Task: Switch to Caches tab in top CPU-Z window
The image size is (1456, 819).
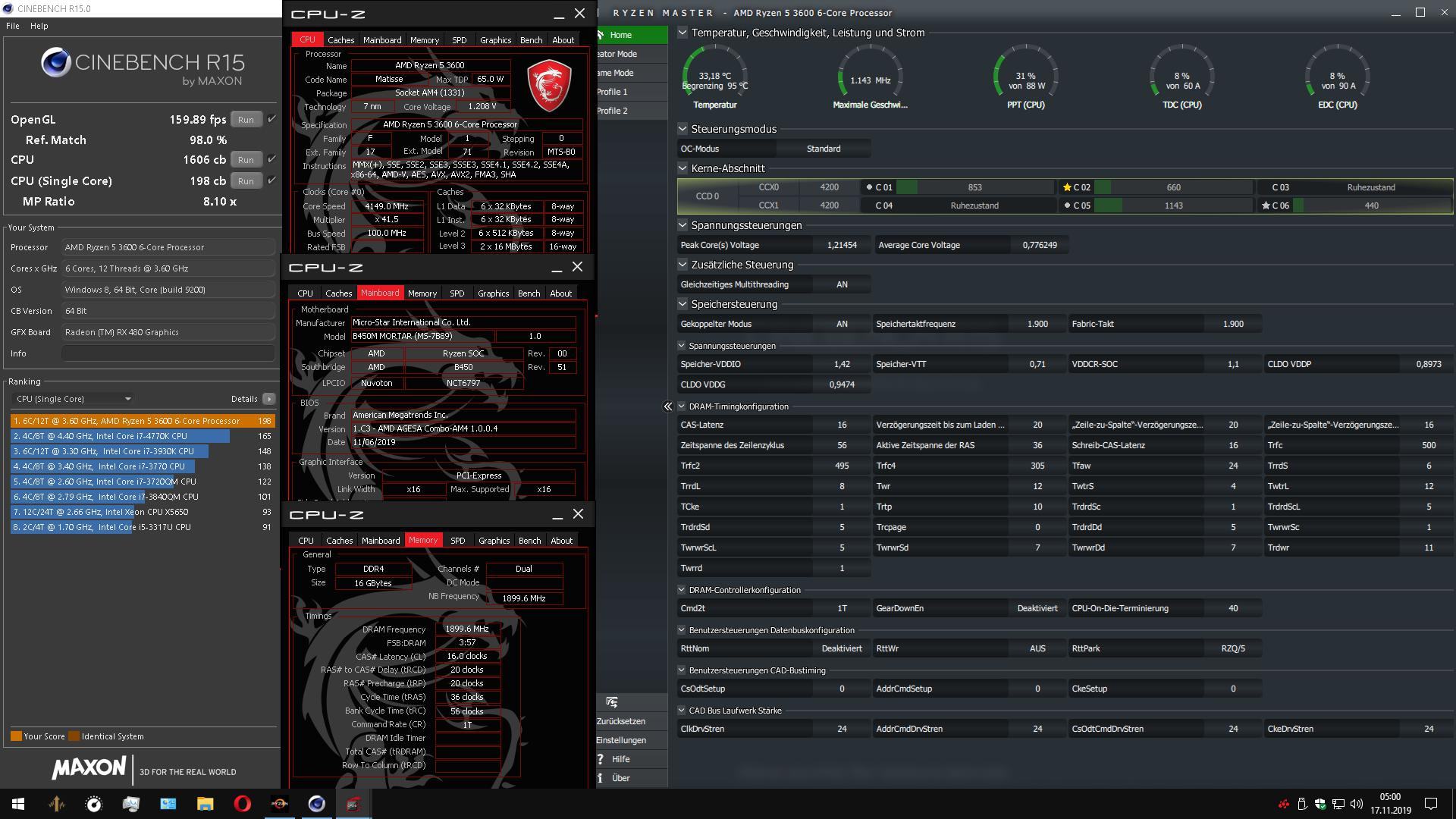Action: click(x=340, y=40)
